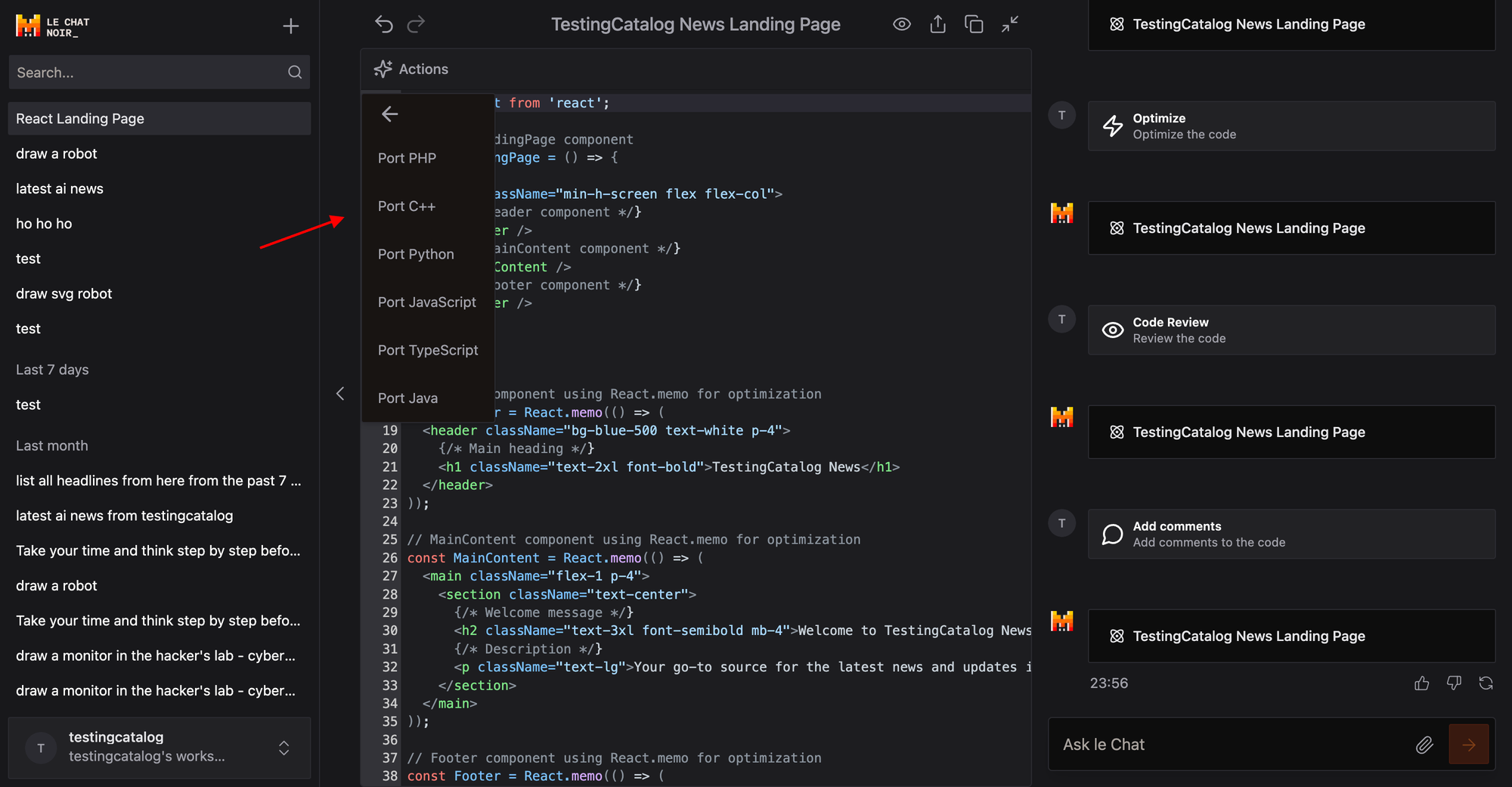Viewport: 1512px width, 787px height.
Task: Go back in the Actions submenu
Action: click(390, 114)
